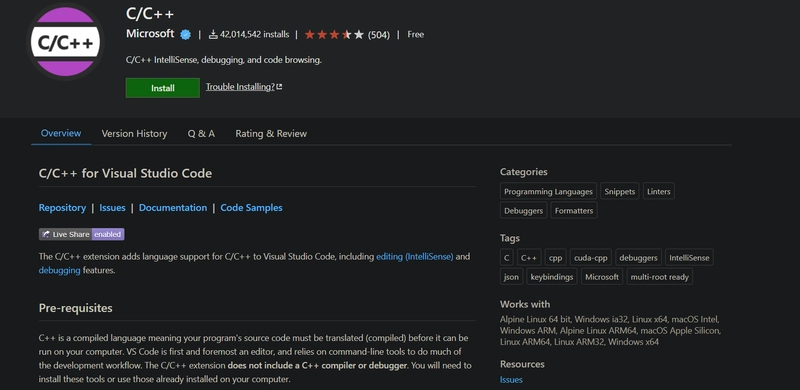Open the Issues link under Resources
Screen dimensions: 800x390
(511, 379)
